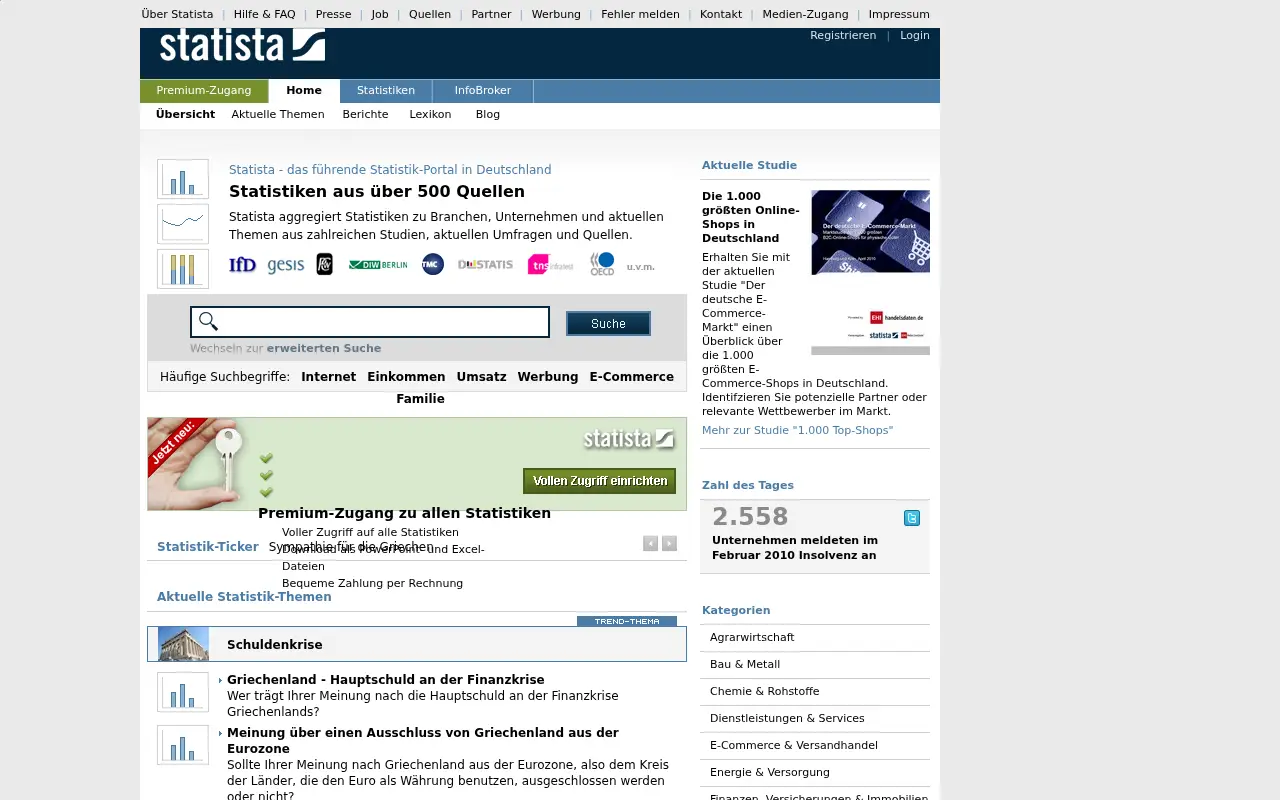Screen dimensions: 1280x800
Task: Search the frequent term Einkommen
Action: pos(406,377)
